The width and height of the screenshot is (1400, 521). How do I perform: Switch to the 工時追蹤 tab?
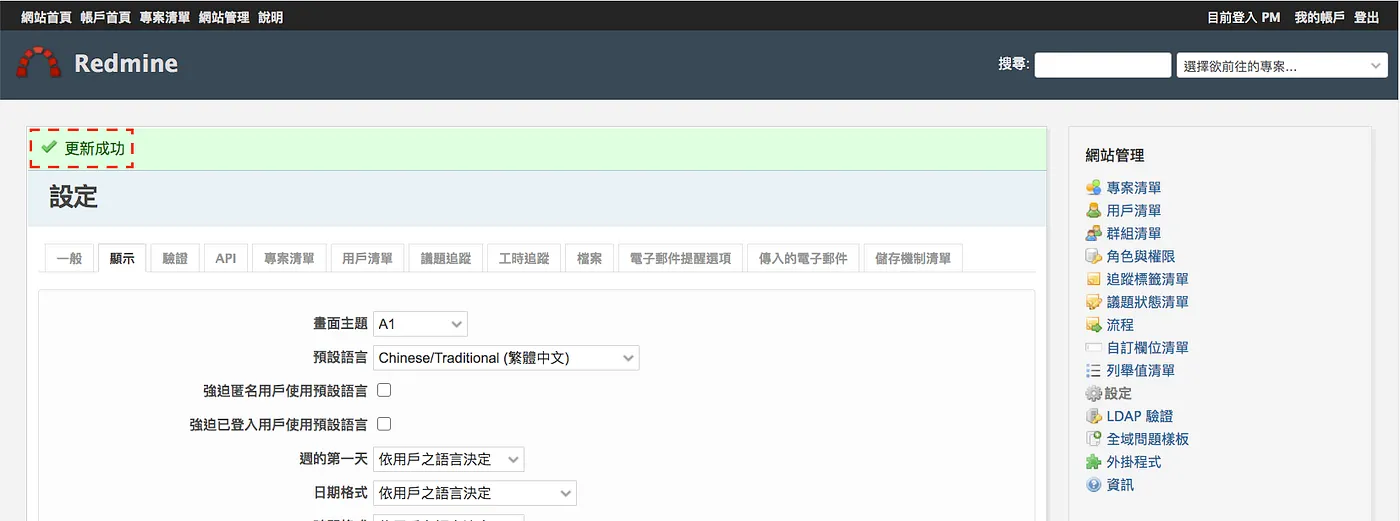click(524, 258)
